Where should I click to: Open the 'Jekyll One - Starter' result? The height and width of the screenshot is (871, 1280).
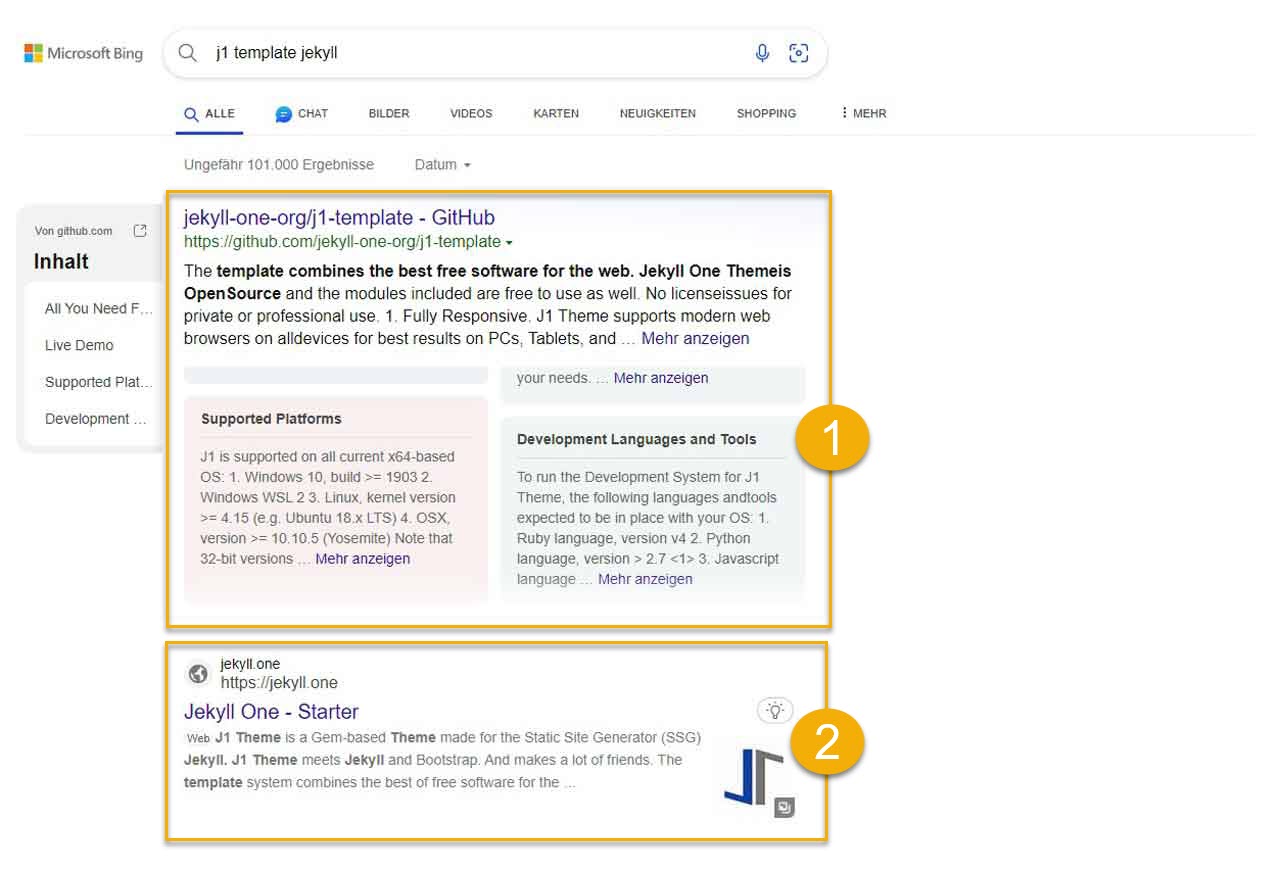click(271, 712)
